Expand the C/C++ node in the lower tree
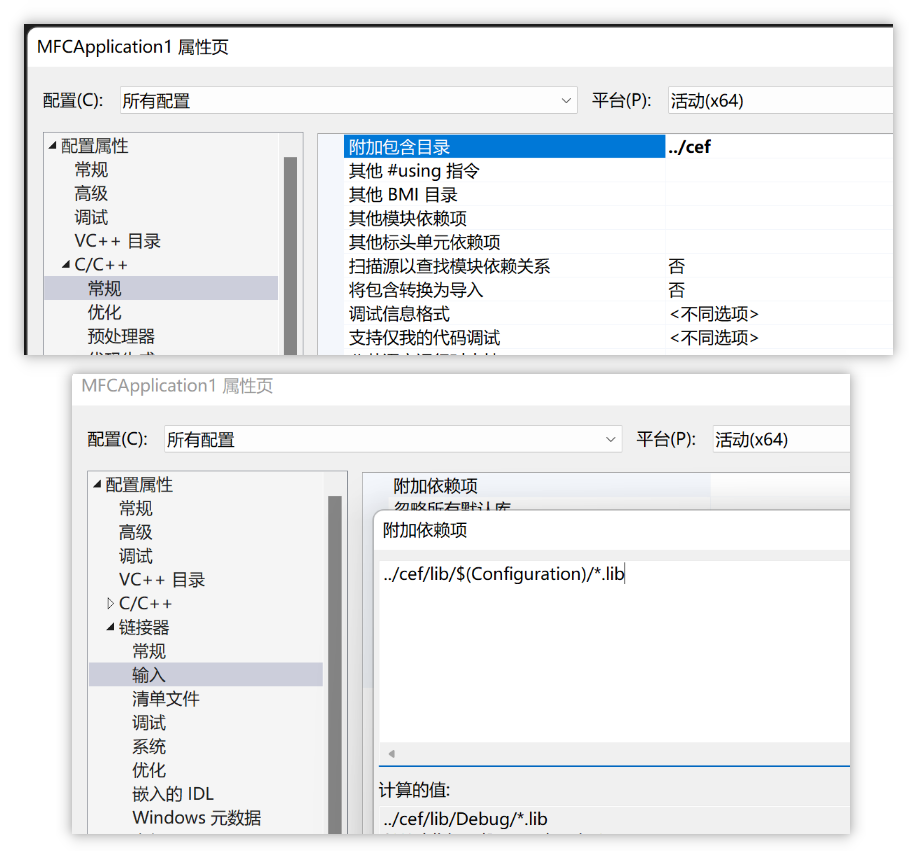The image size is (917, 851). [x=110, y=604]
